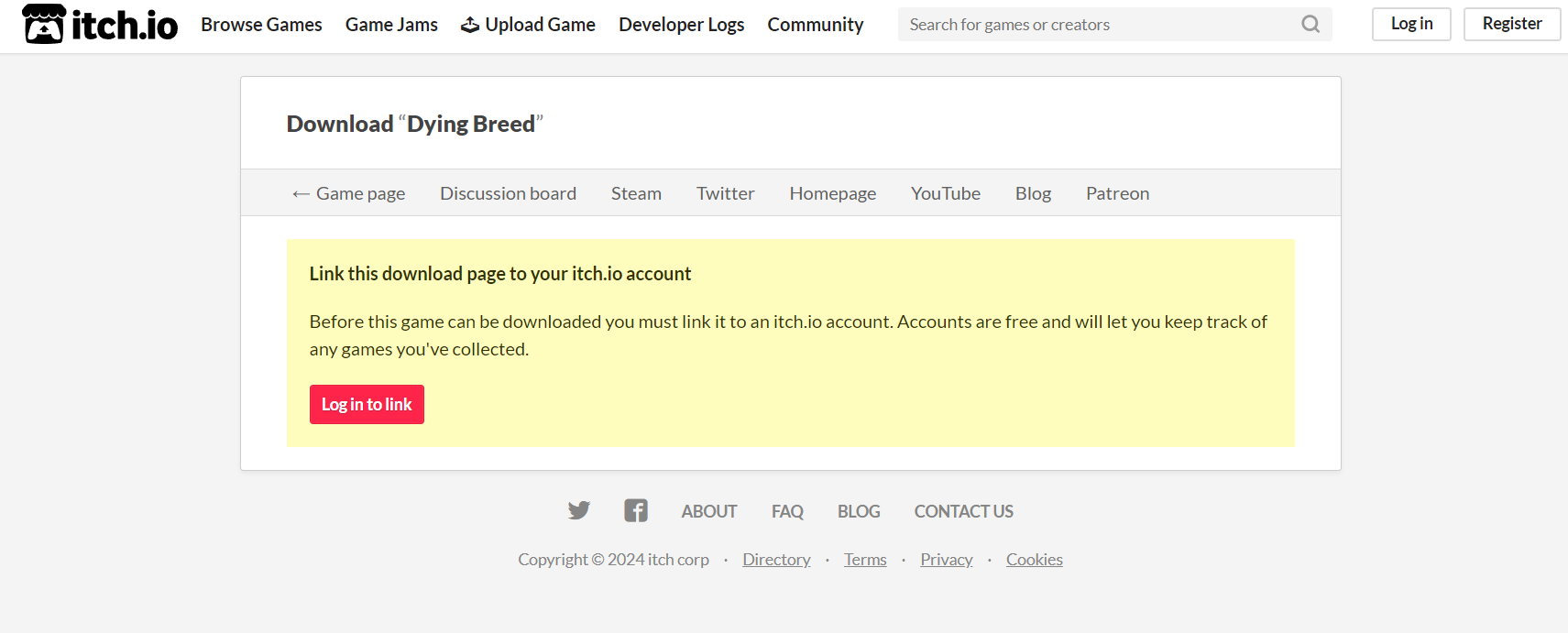This screenshot has height=633, width=1568.
Task: Visit the developer's Patreon link
Action: pyautogui.click(x=1117, y=193)
